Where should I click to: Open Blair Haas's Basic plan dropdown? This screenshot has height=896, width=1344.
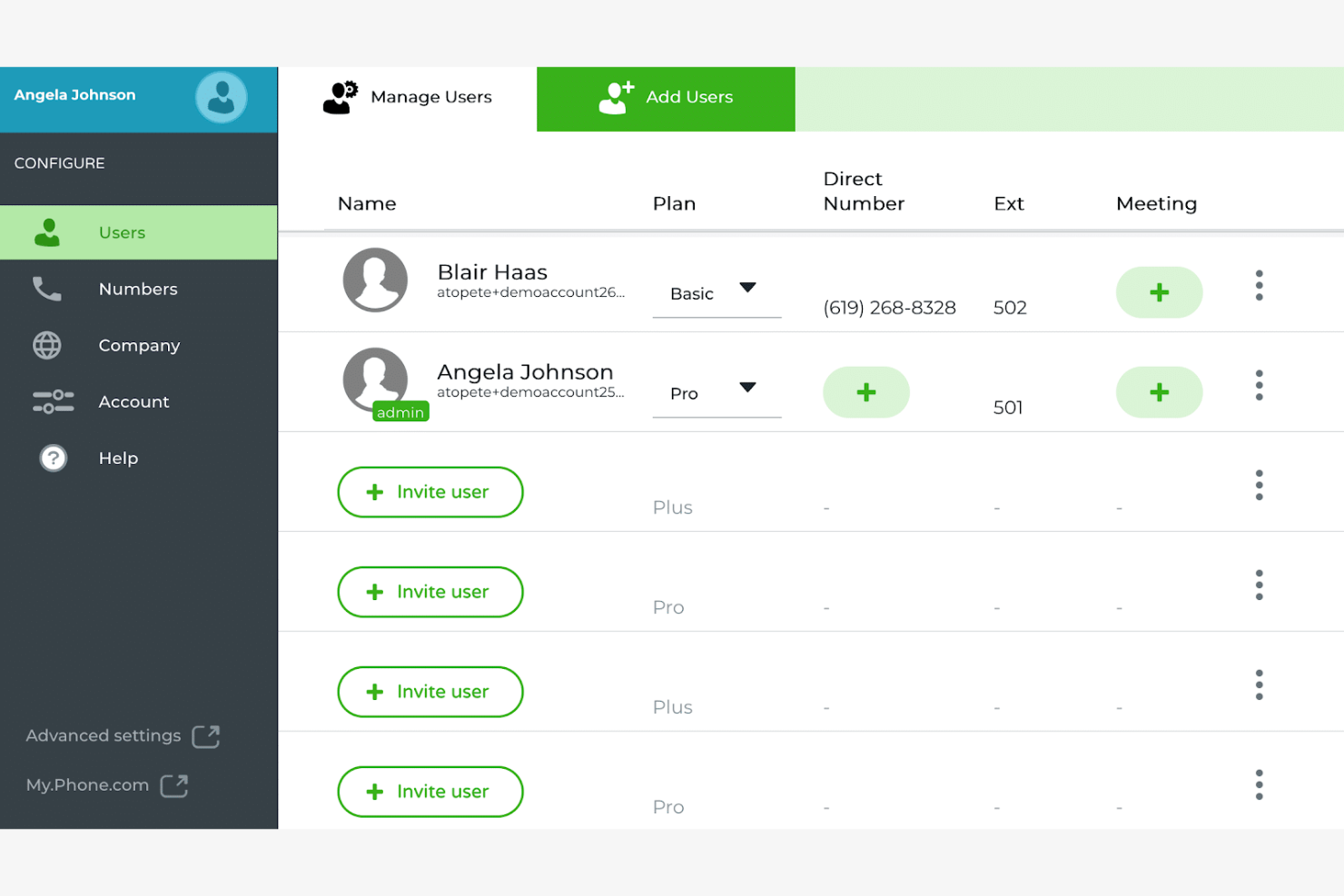pos(716,292)
